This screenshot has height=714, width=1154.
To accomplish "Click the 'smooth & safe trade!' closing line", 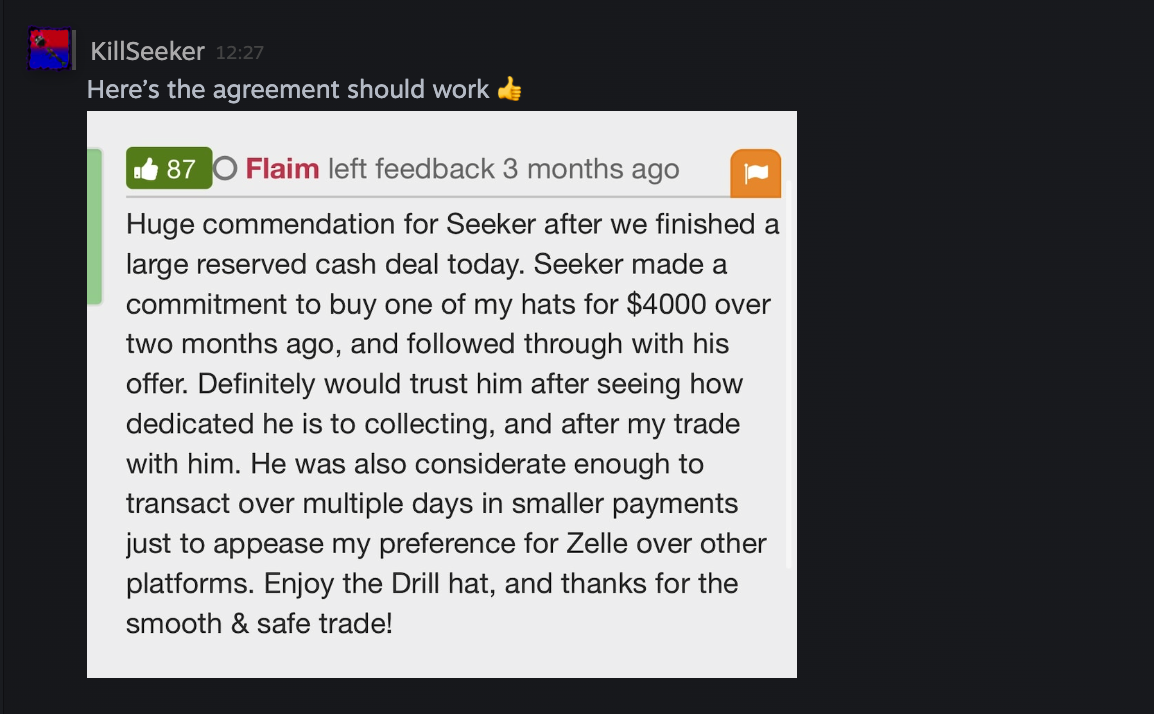I will click(x=259, y=623).
